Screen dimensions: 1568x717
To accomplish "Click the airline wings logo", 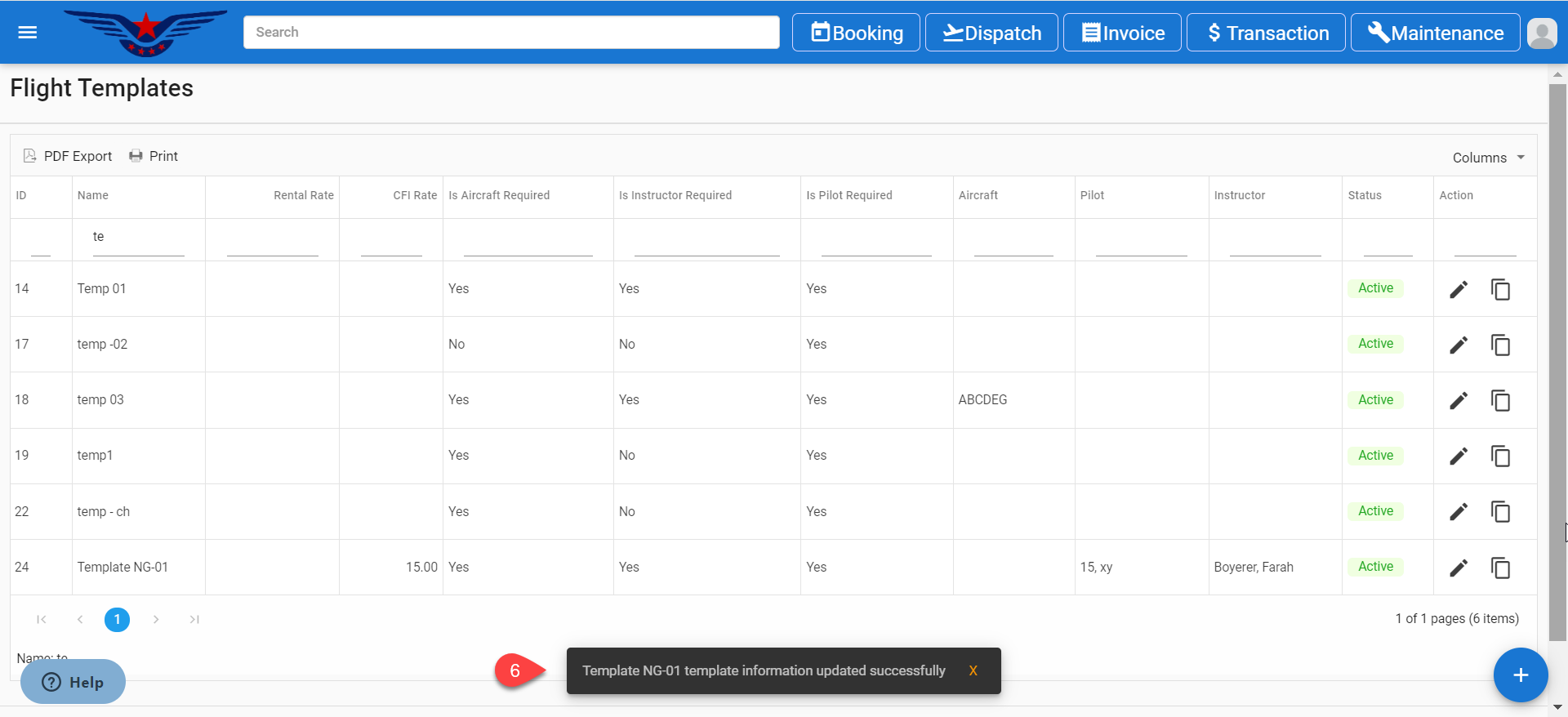I will coord(146,33).
